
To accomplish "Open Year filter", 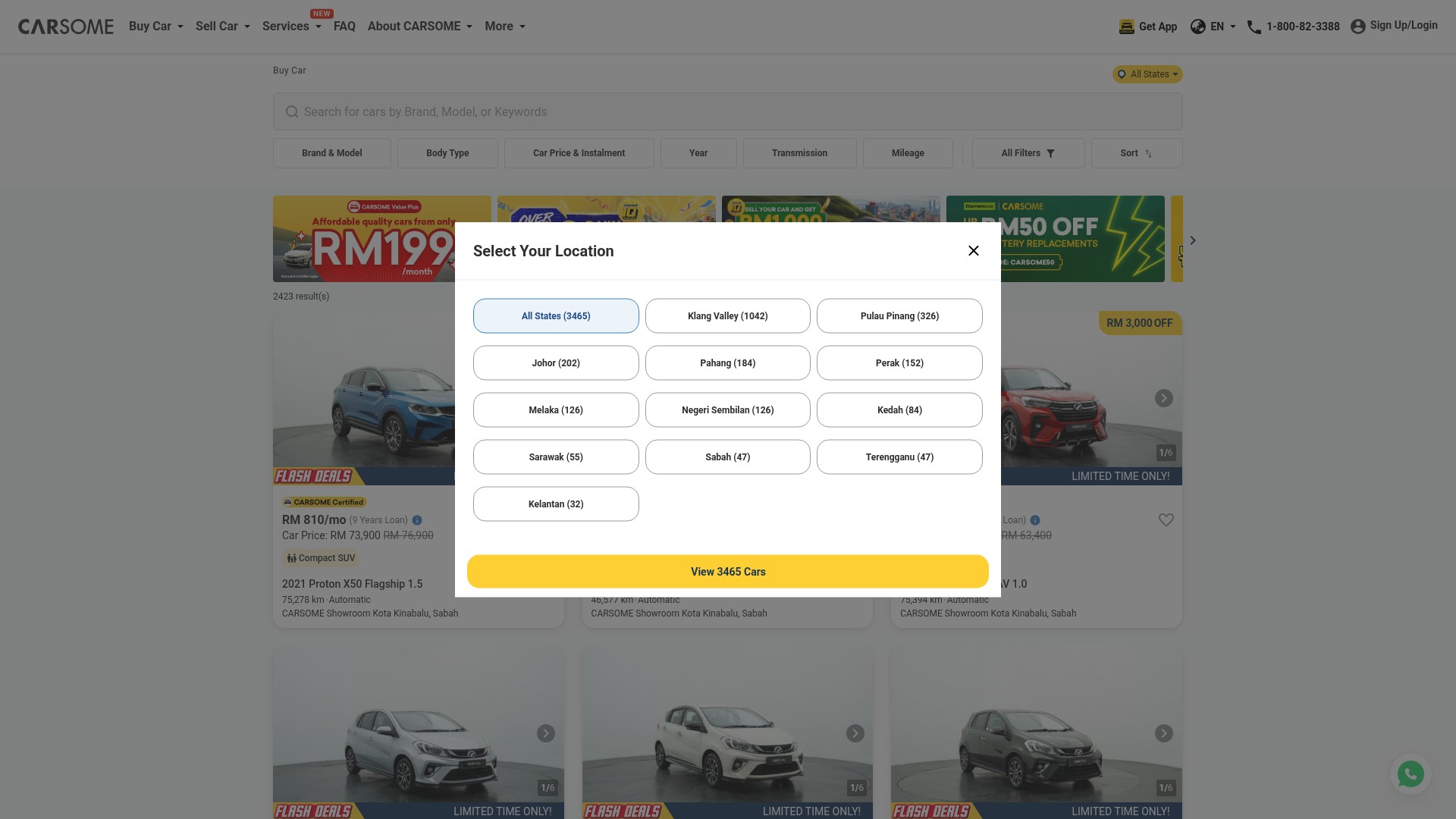I will (x=698, y=153).
